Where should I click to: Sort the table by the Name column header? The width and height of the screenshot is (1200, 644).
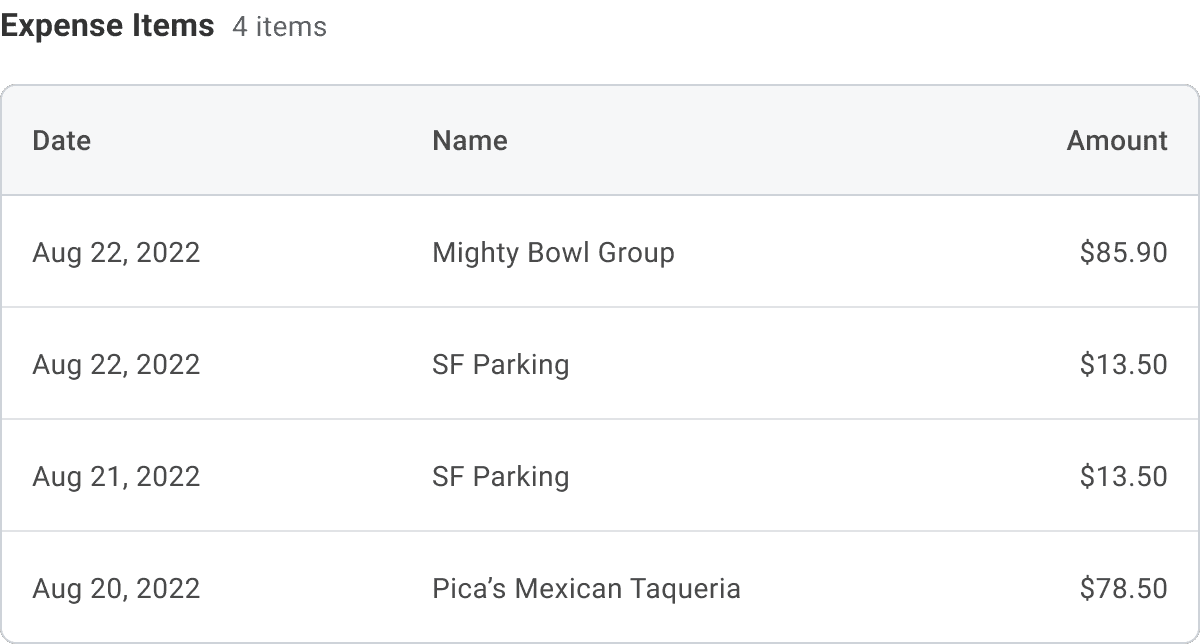469,141
